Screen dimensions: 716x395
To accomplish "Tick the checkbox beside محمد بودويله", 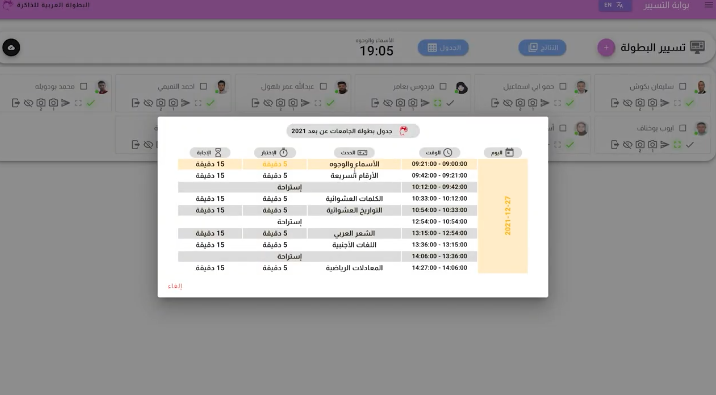I will point(84,86).
